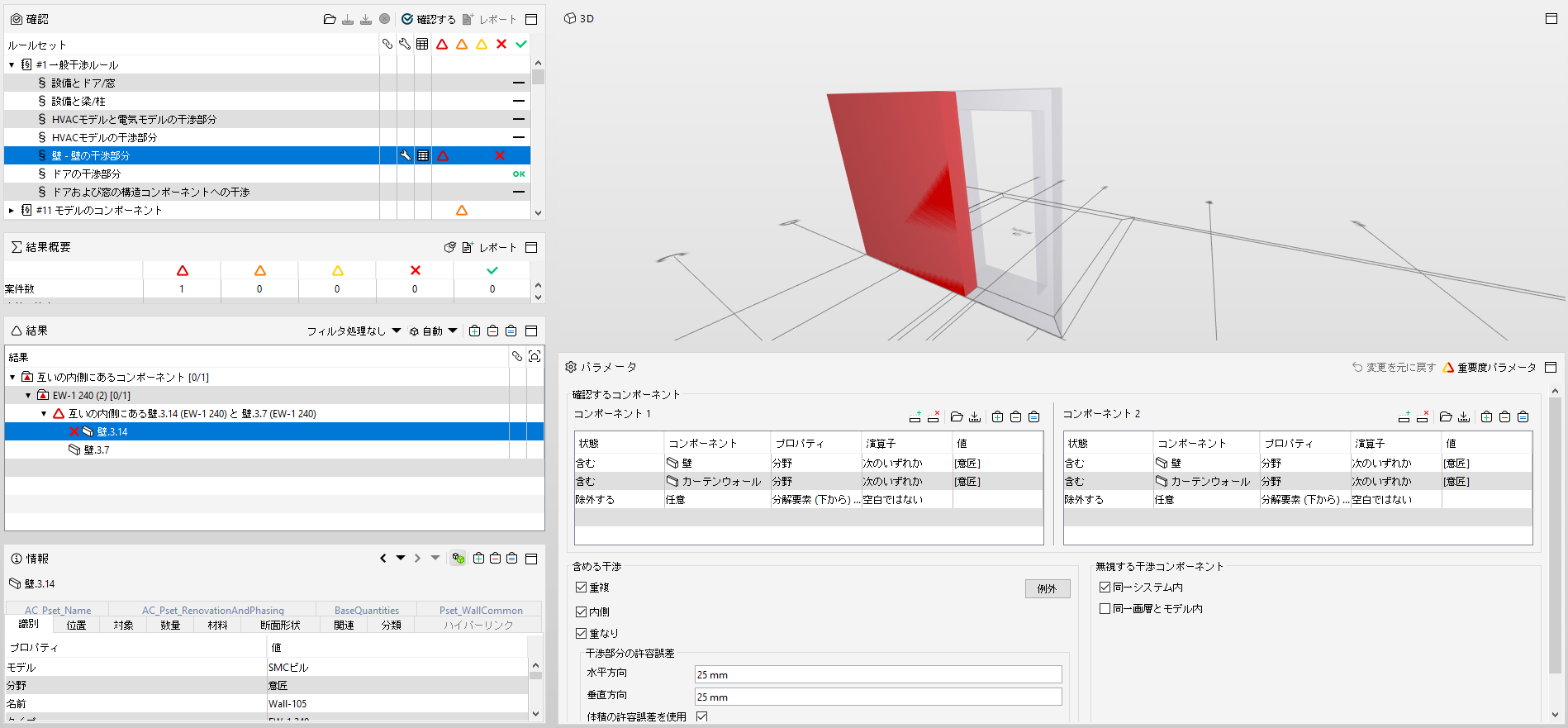Click the 重要度パラメータ button

[1490, 367]
